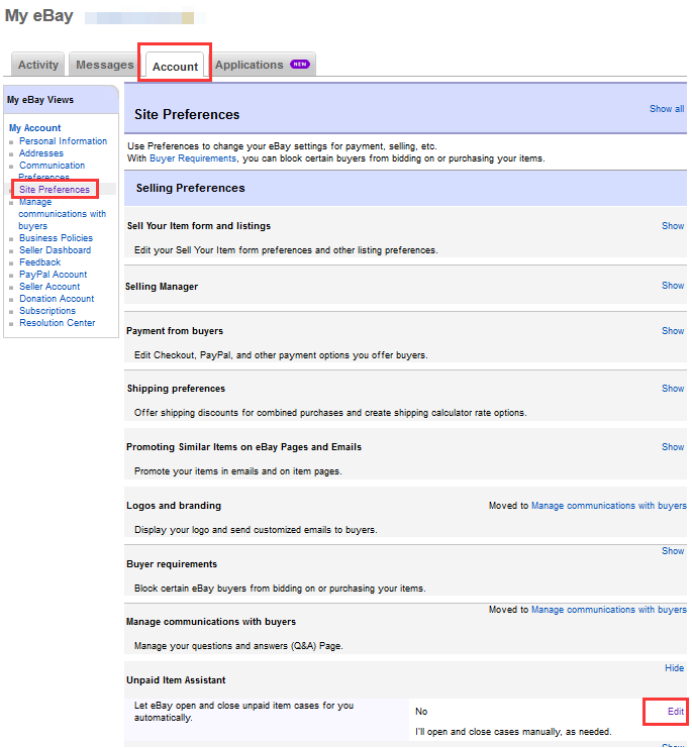
Task: Open Manage communications link beside Logos and branding
Action: click(608, 506)
